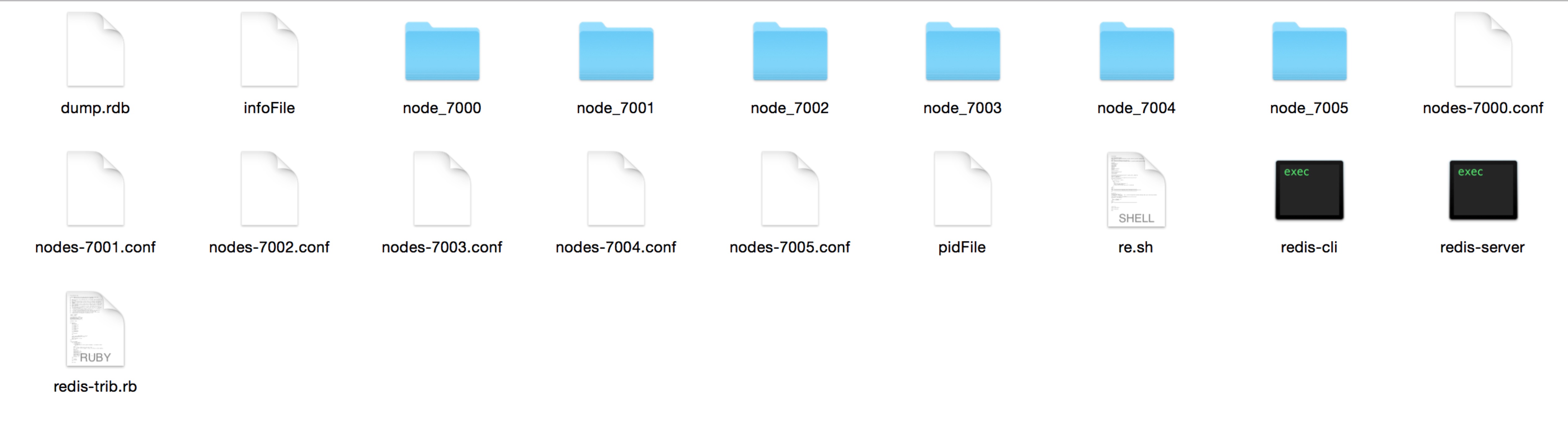The width and height of the screenshot is (1568, 424).
Task: Click the nodes-7001.conf file icon
Action: [x=96, y=189]
